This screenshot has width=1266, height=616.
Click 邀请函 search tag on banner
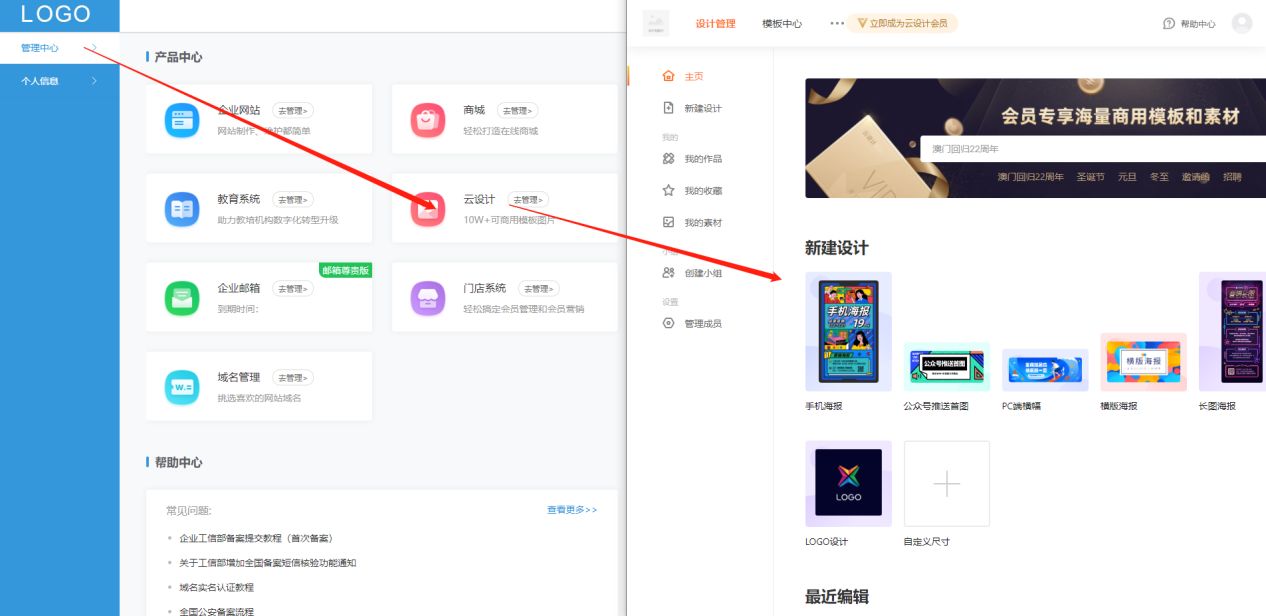pyautogui.click(x=1196, y=176)
